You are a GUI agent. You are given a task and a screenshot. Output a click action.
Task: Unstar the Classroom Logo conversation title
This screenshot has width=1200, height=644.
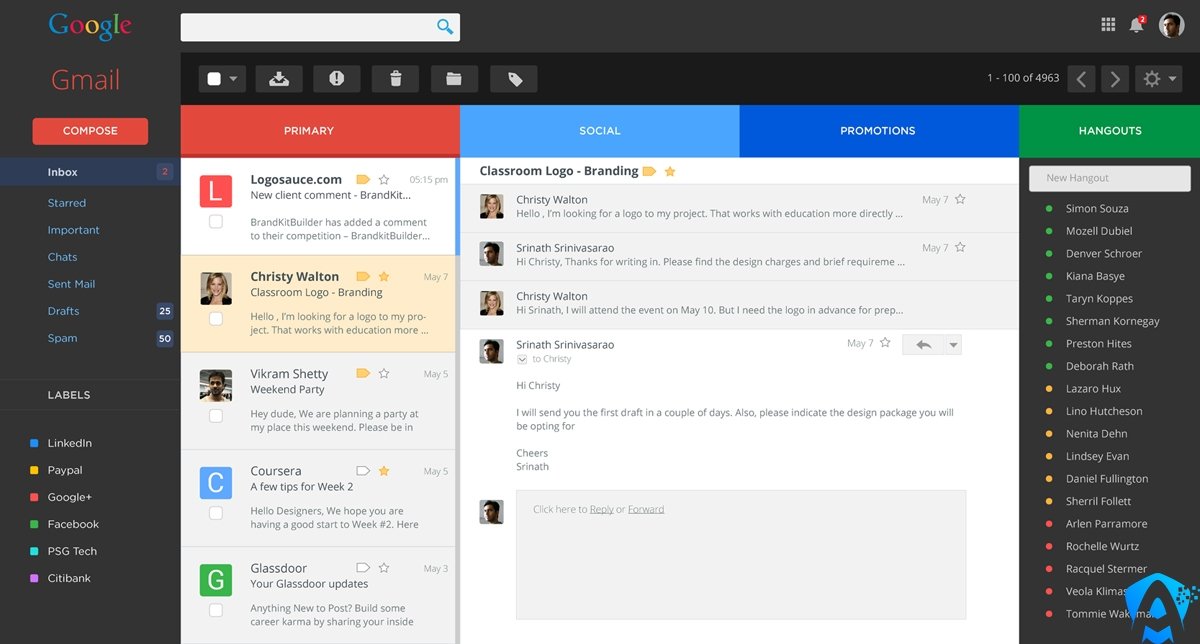pos(670,172)
